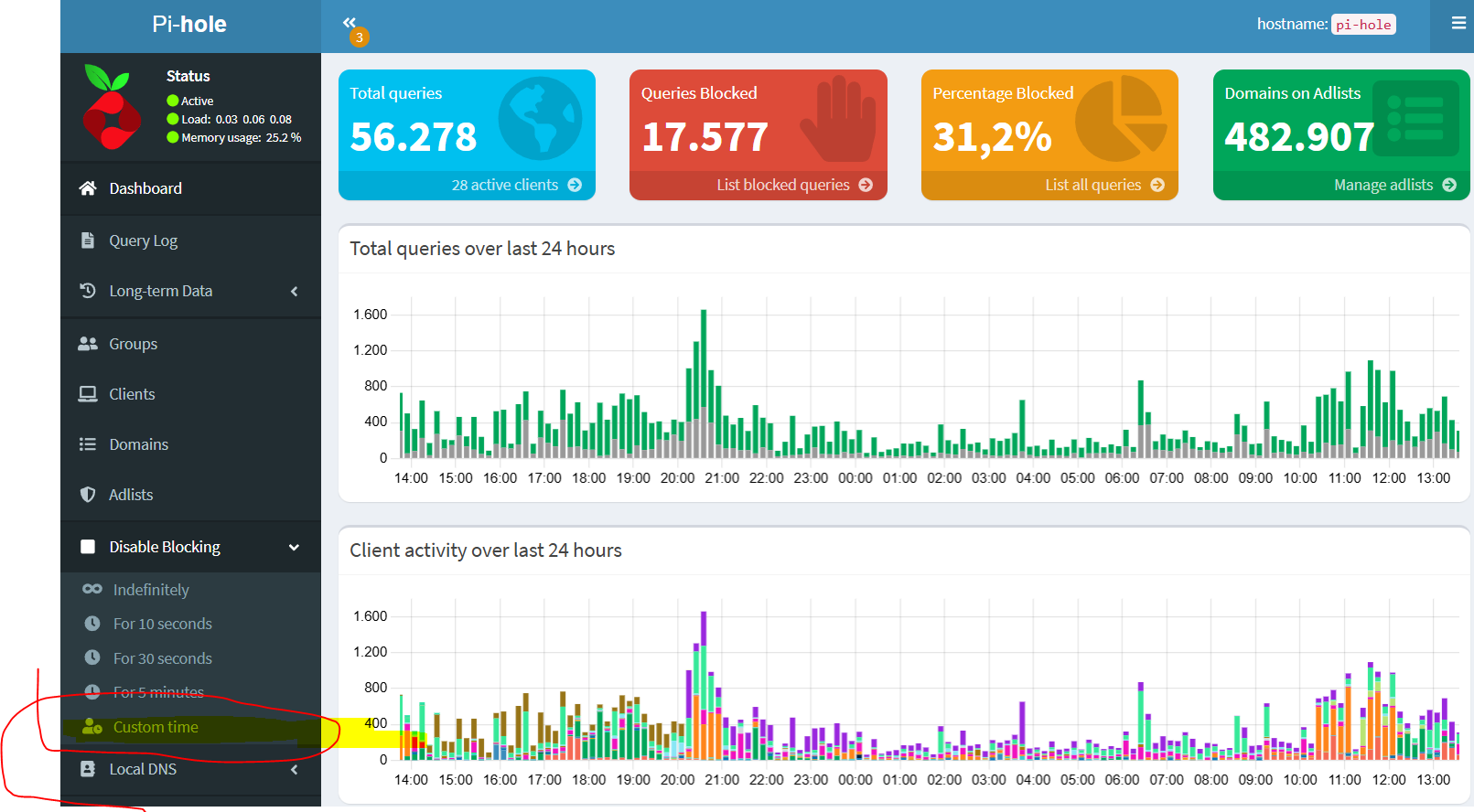Click the infinity icon beside Indefinitely

[x=92, y=589]
